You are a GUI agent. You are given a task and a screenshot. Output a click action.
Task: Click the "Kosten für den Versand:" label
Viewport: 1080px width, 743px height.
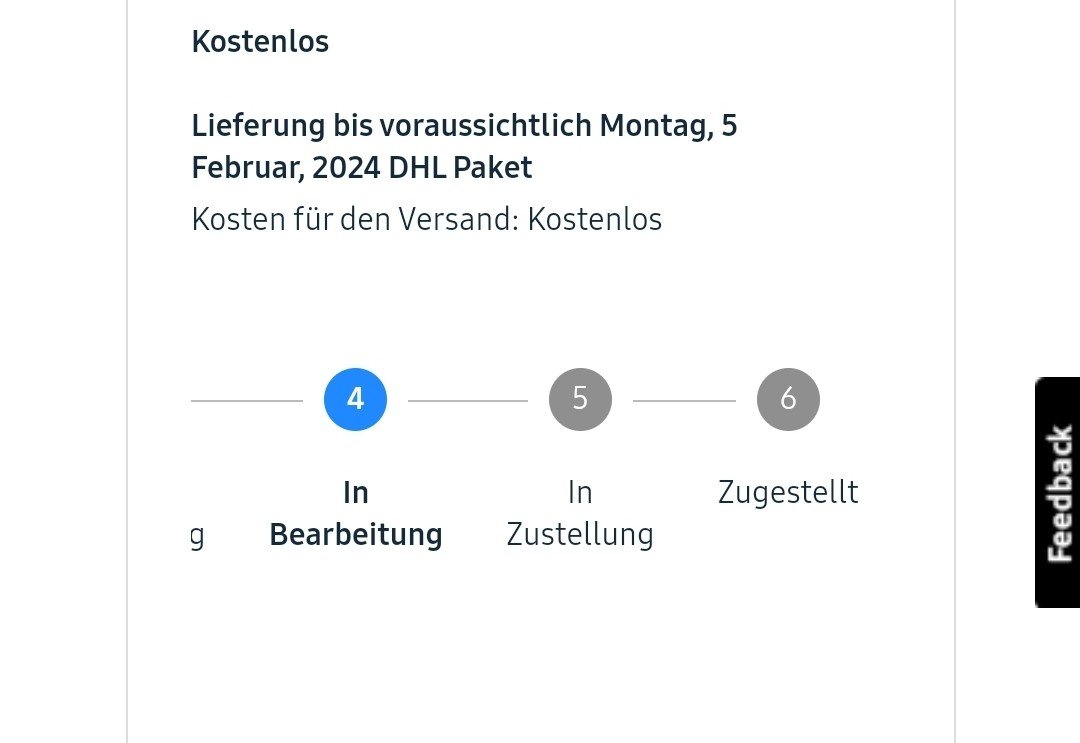pyautogui.click(x=355, y=220)
